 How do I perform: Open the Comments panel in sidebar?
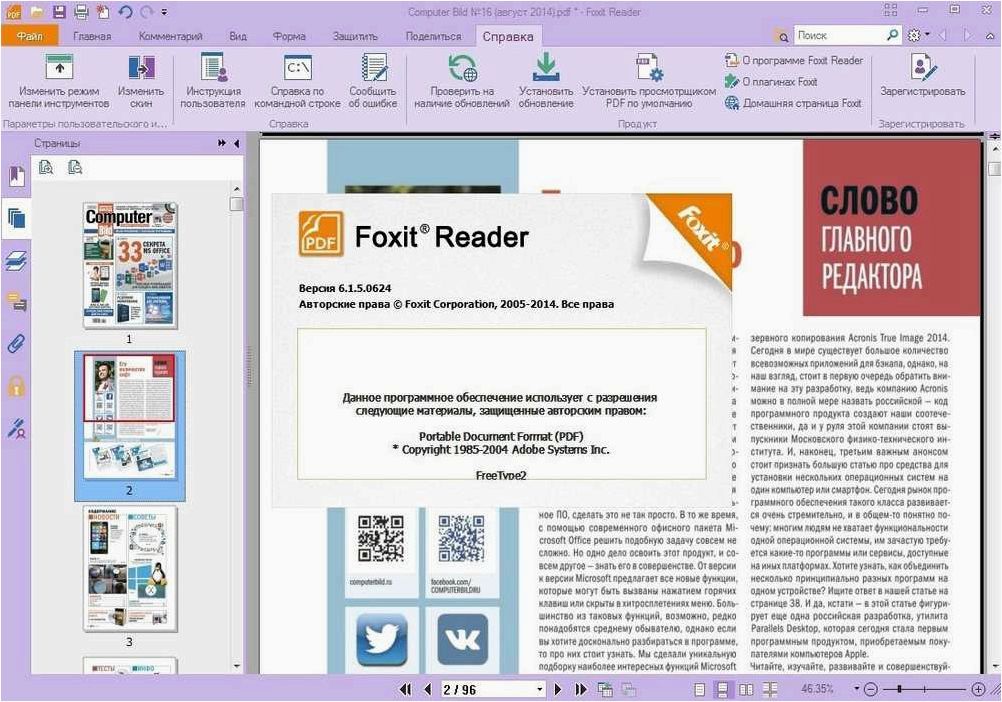pyautogui.click(x=16, y=302)
